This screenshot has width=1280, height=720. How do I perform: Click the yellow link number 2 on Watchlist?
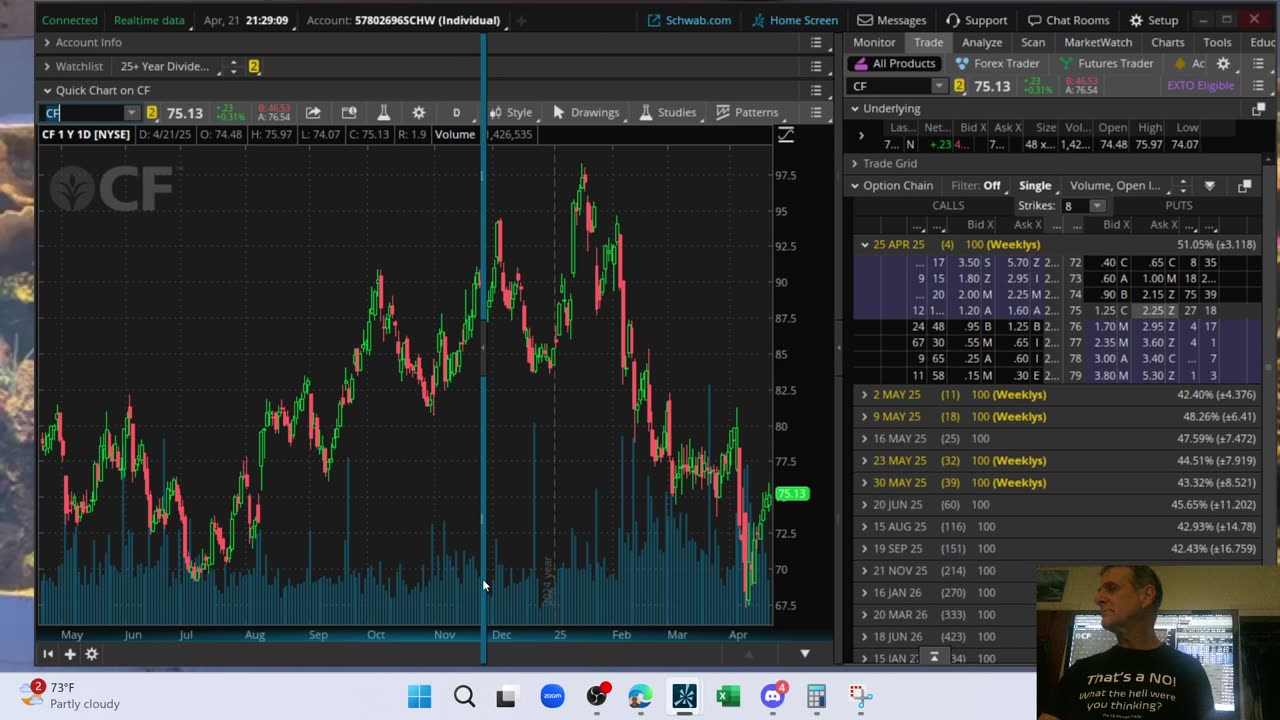[x=254, y=66]
